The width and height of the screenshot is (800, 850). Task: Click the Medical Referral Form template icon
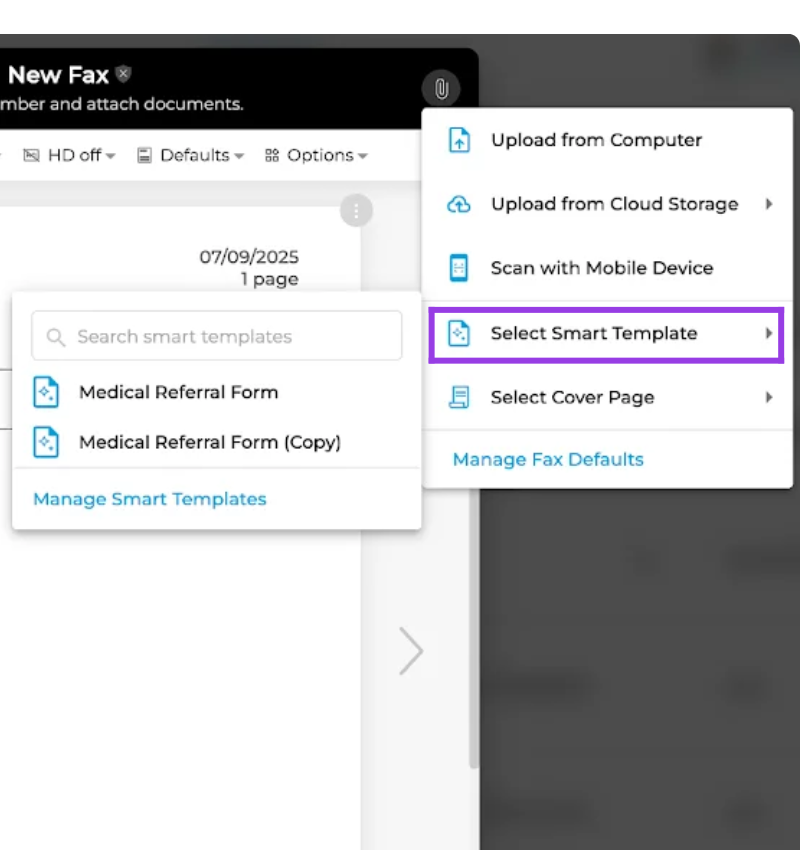[x=46, y=392]
